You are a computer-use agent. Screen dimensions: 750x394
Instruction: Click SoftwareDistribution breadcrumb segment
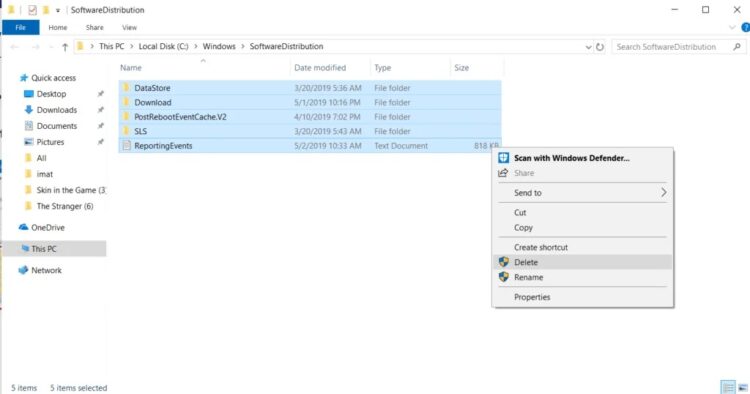(287, 46)
